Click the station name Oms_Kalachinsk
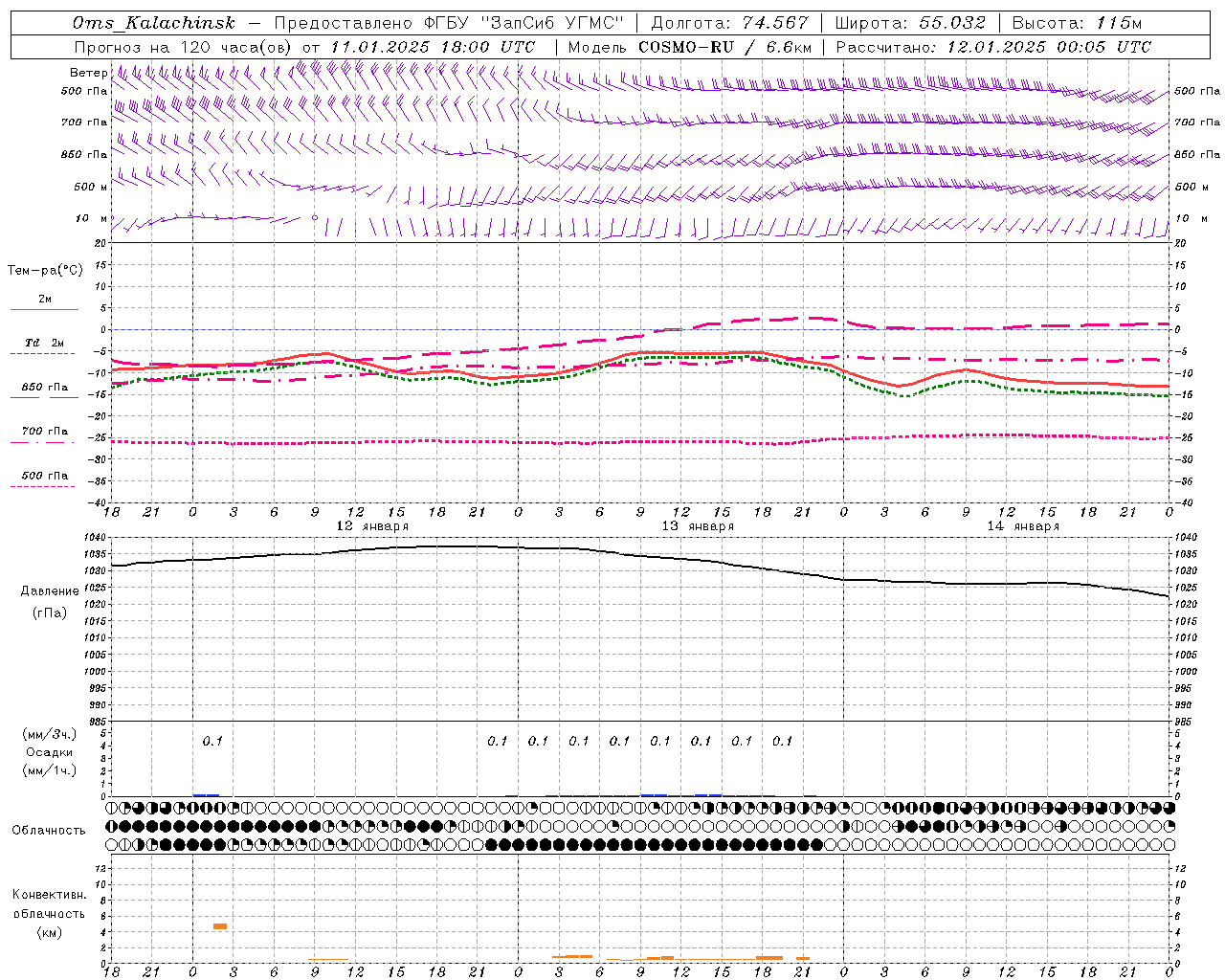This screenshot has height=980, width=1225. (154, 23)
